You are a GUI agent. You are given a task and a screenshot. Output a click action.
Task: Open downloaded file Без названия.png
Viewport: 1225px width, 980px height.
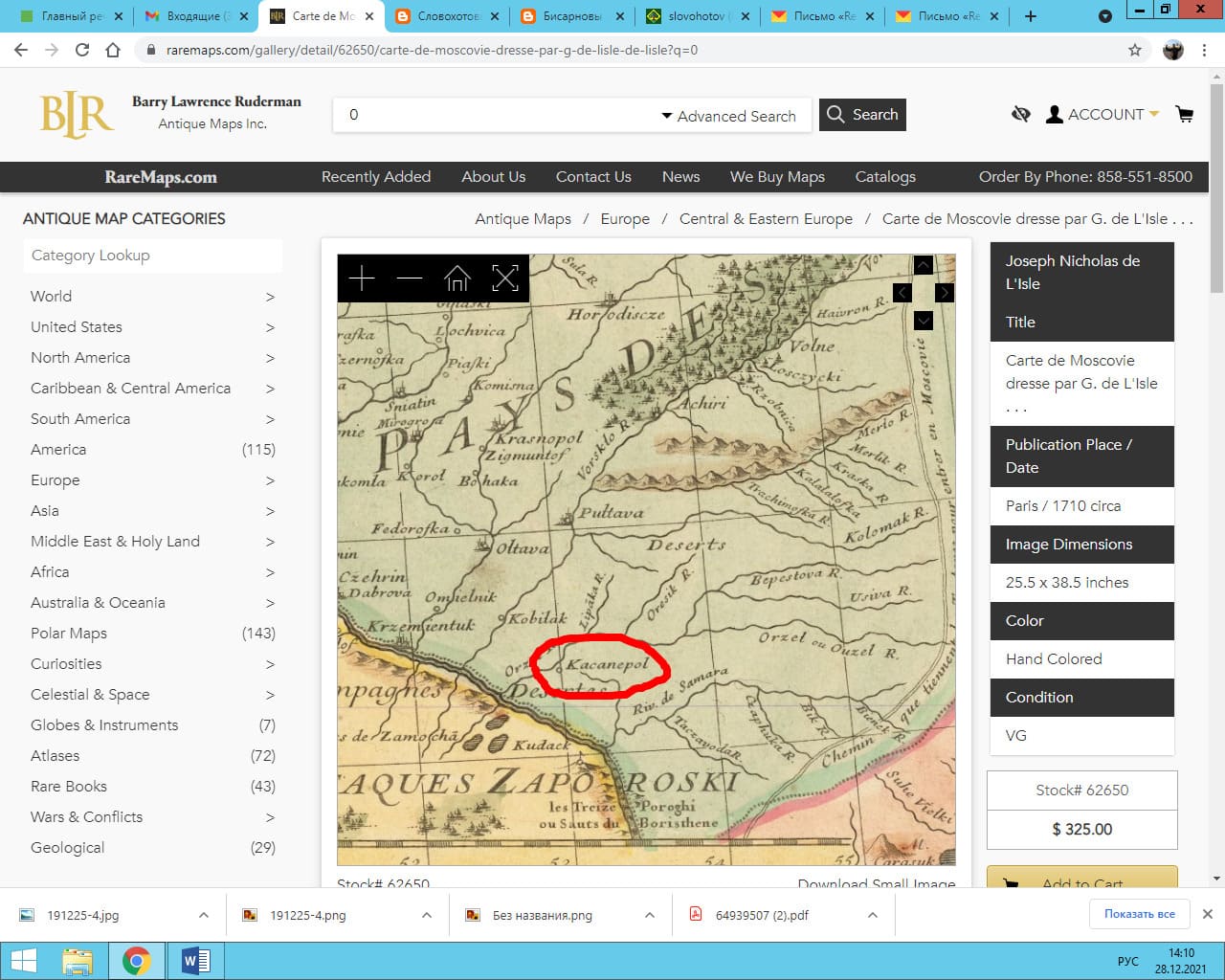coord(542,915)
